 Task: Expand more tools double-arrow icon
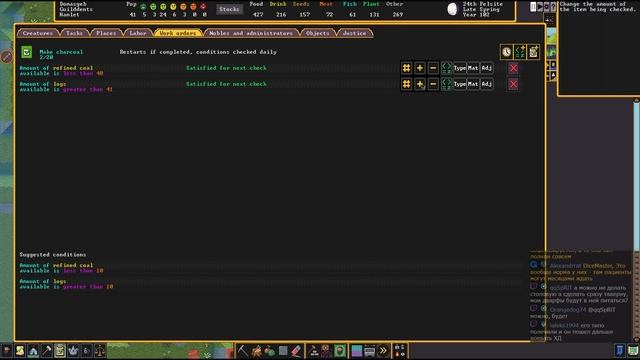point(383,351)
